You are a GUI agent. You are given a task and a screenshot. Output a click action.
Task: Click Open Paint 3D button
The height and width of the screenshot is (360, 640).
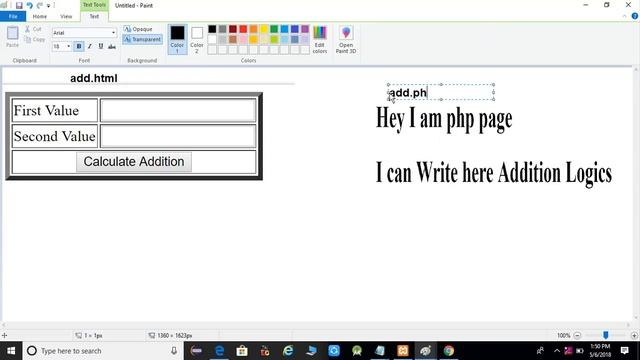(346, 39)
